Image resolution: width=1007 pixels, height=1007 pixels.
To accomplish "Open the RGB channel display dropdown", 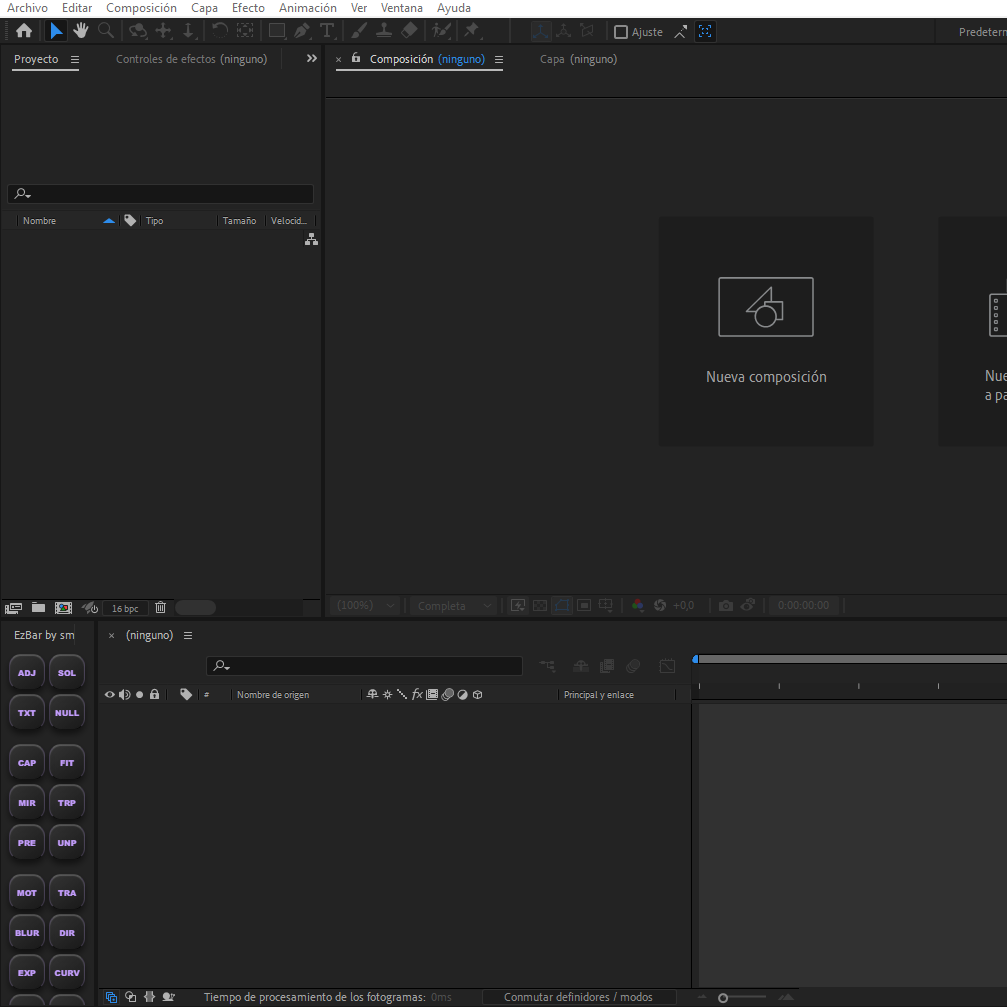I will click(637, 605).
